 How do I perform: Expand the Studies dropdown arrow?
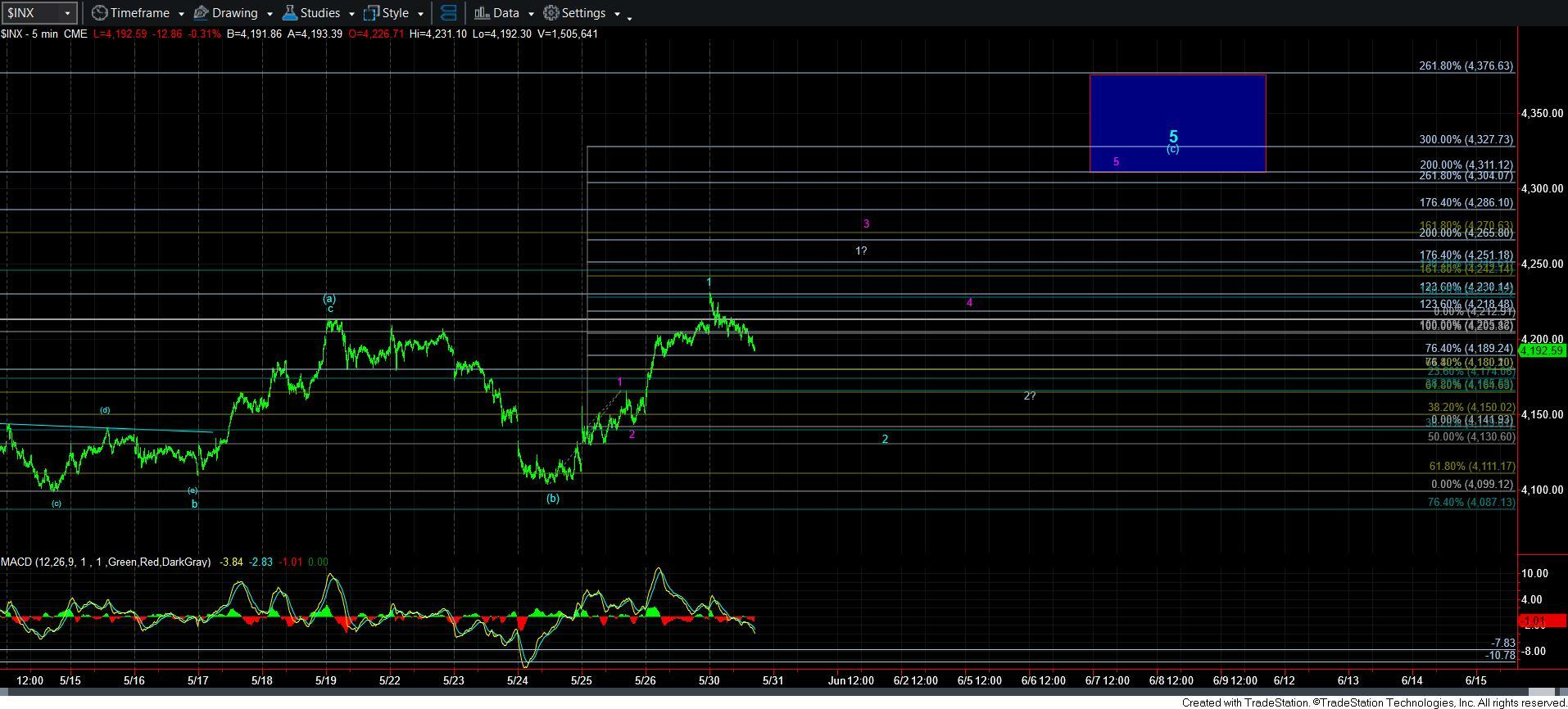351,14
